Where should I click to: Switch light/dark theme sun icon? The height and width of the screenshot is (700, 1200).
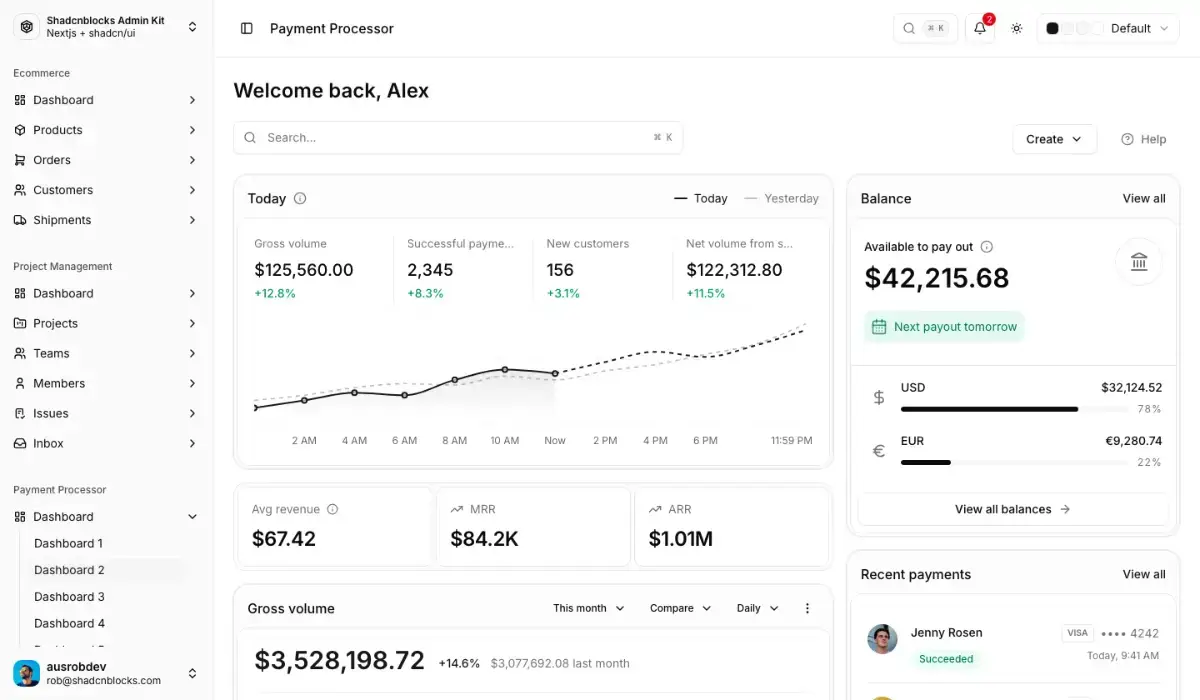[x=1016, y=28]
